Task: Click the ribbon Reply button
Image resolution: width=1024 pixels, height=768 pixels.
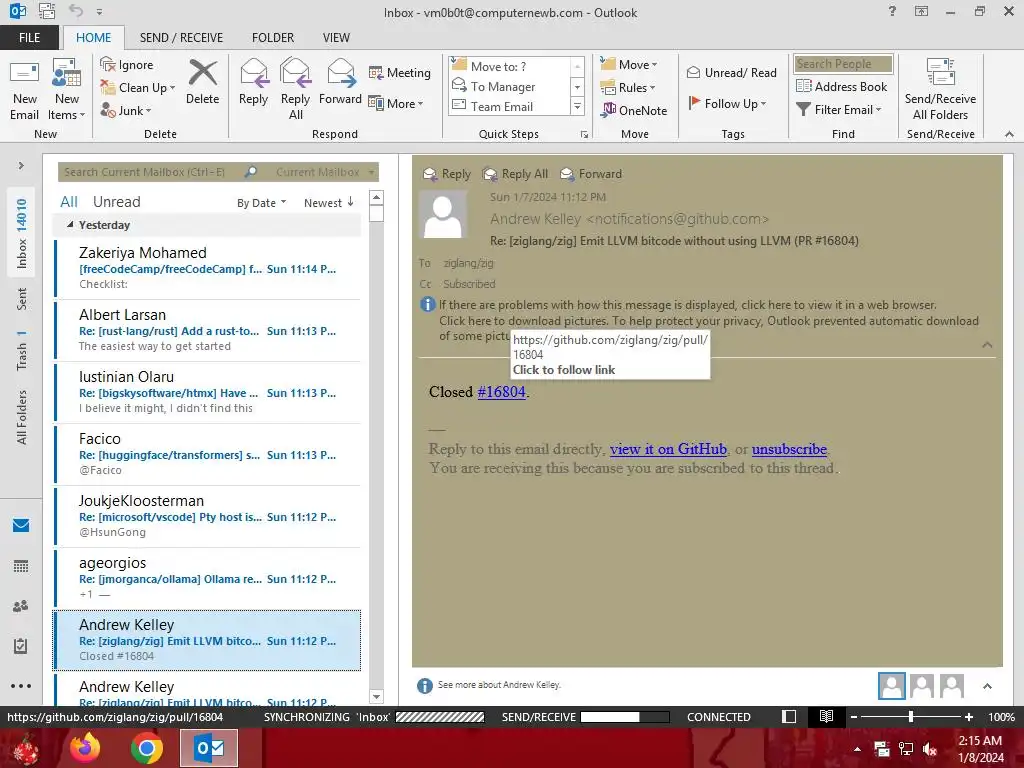Action: coord(253,82)
